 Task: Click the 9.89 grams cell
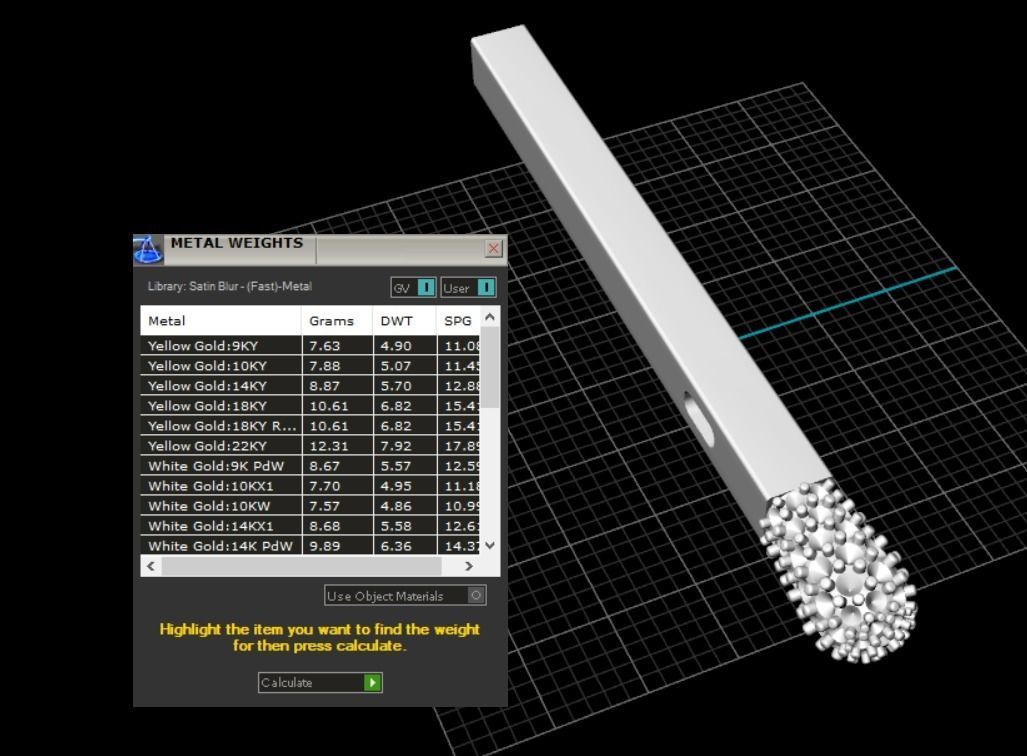point(337,545)
